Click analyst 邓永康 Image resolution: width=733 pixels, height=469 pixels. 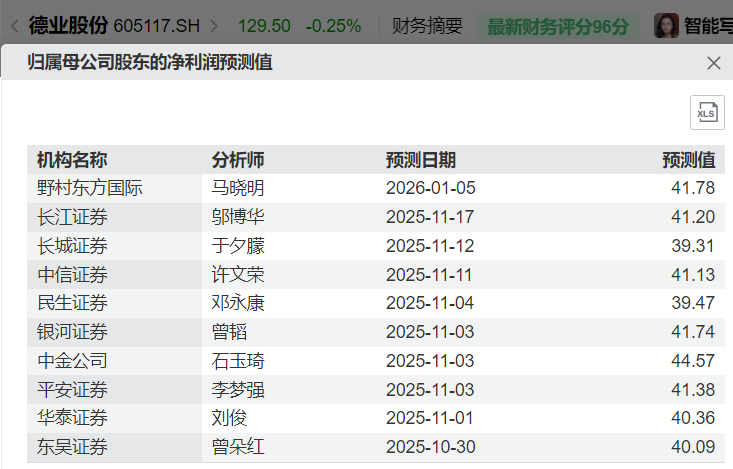click(237, 303)
